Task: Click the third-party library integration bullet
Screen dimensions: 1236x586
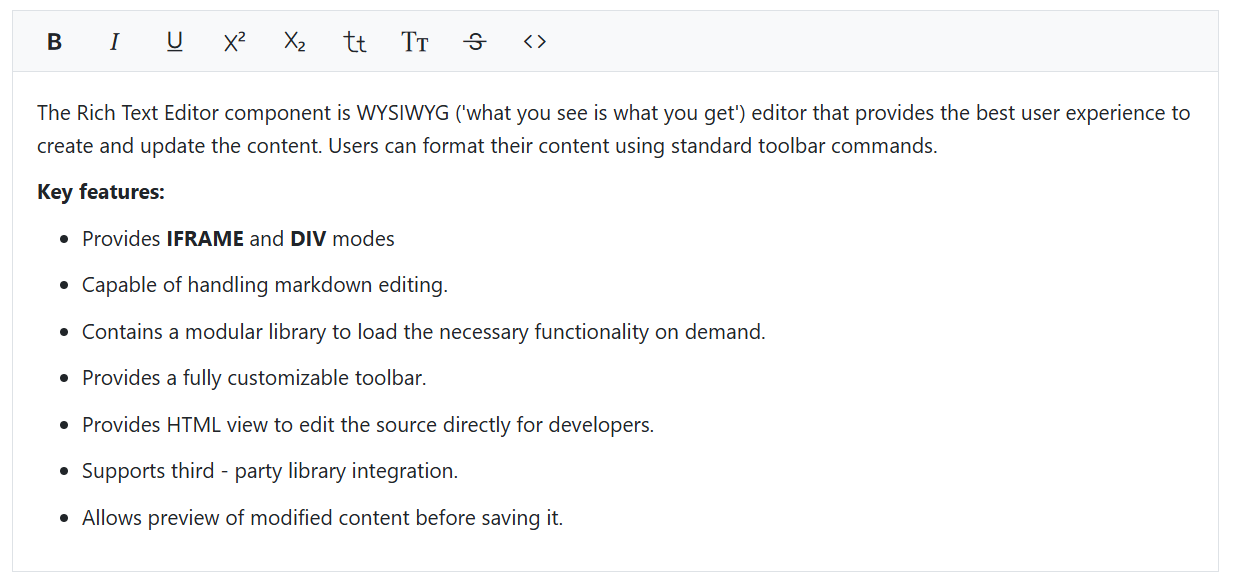Action: tap(269, 470)
